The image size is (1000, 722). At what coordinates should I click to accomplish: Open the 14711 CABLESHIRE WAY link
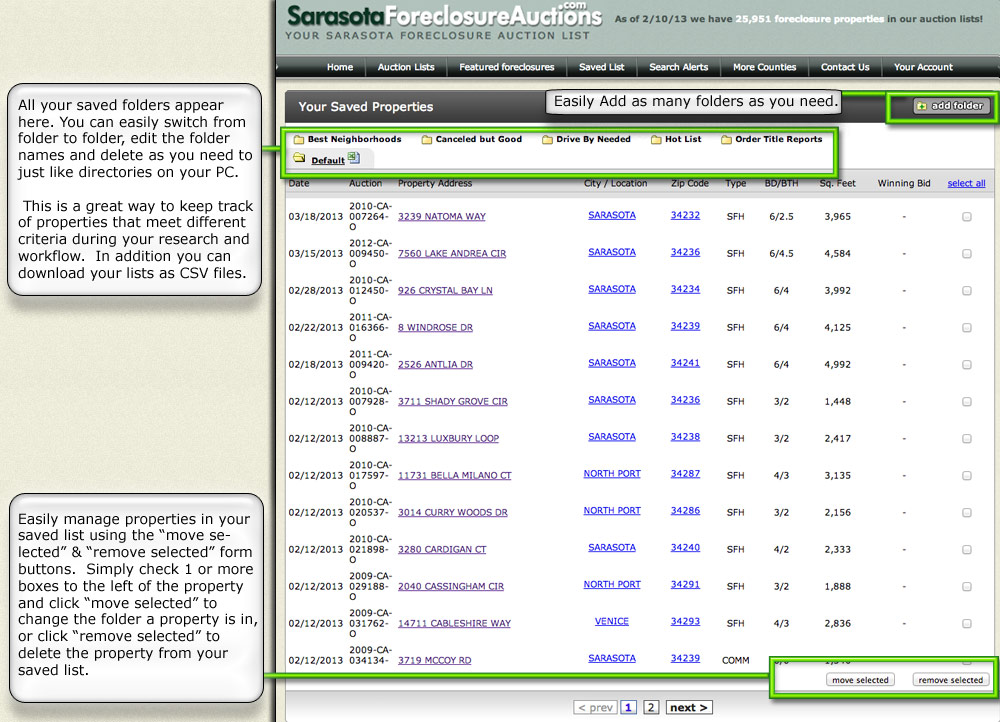click(x=454, y=624)
